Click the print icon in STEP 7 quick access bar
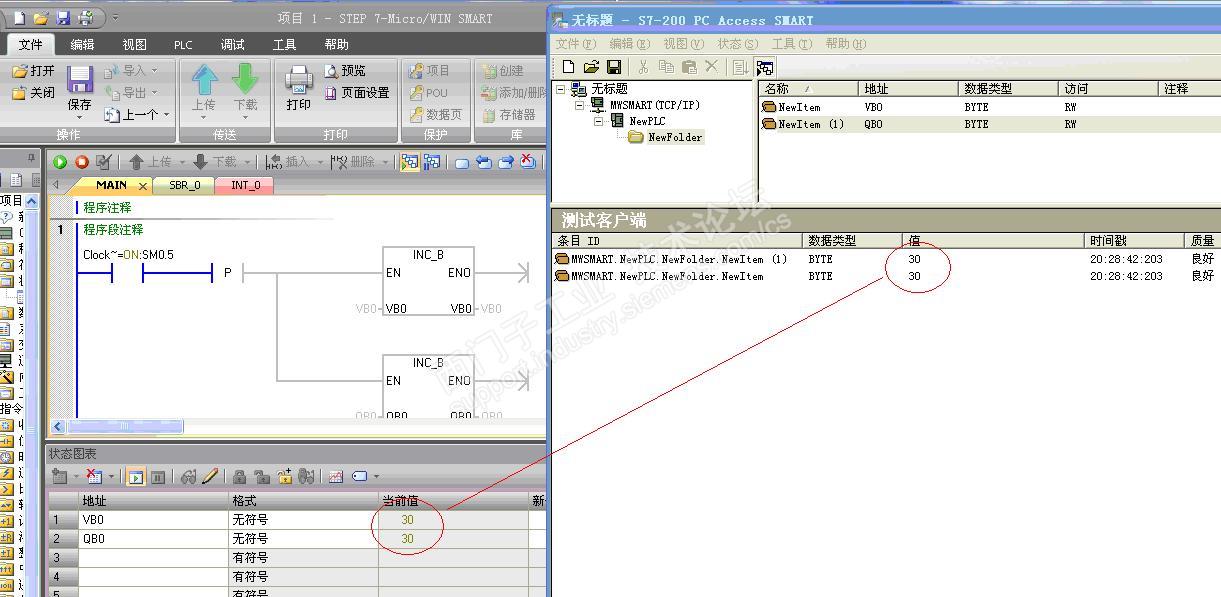 tap(85, 18)
